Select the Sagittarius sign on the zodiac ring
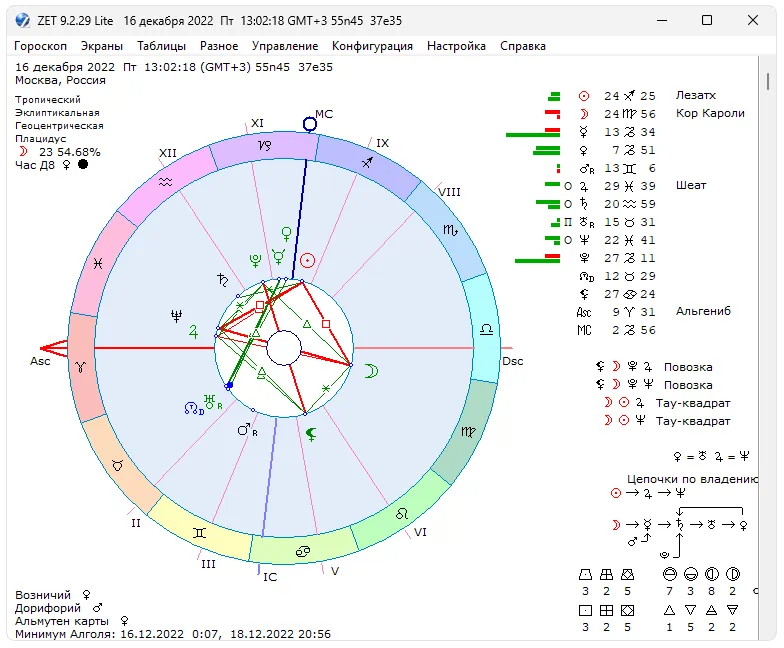The height and width of the screenshot is (648, 784). [368, 162]
